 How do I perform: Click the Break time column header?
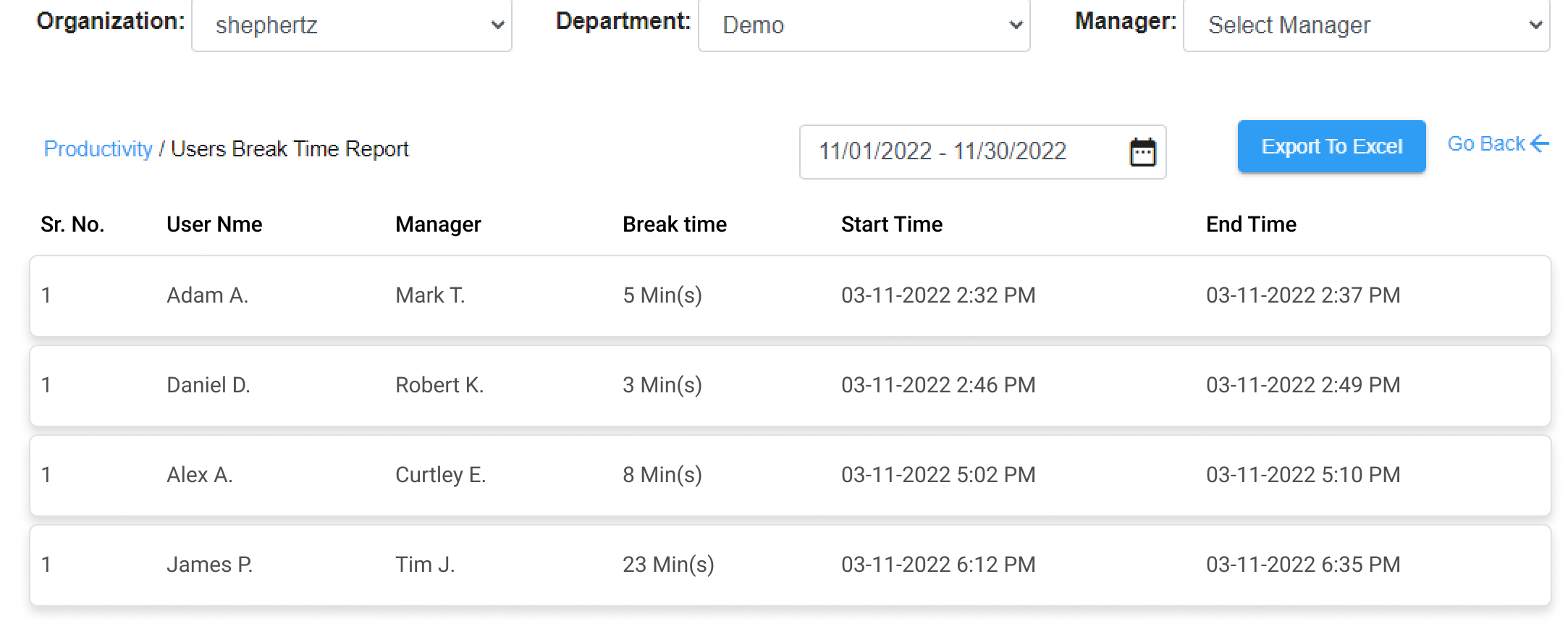675,224
